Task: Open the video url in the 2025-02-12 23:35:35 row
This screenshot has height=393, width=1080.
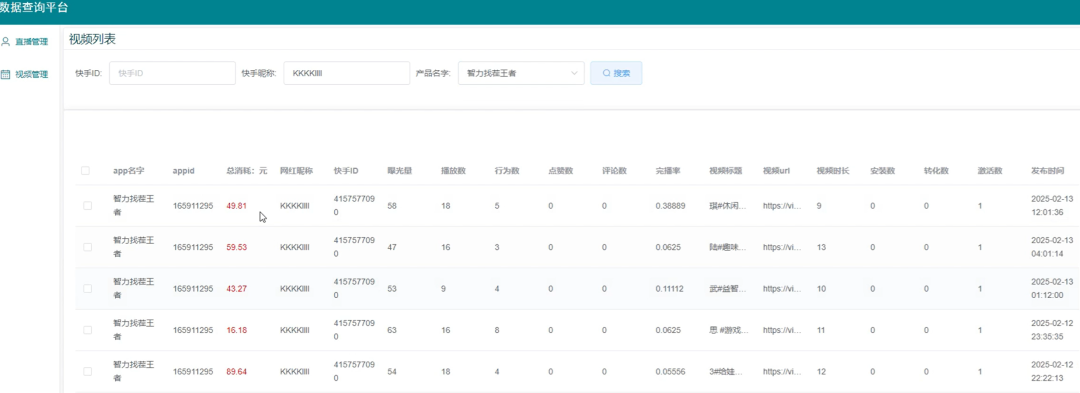Action: point(782,330)
